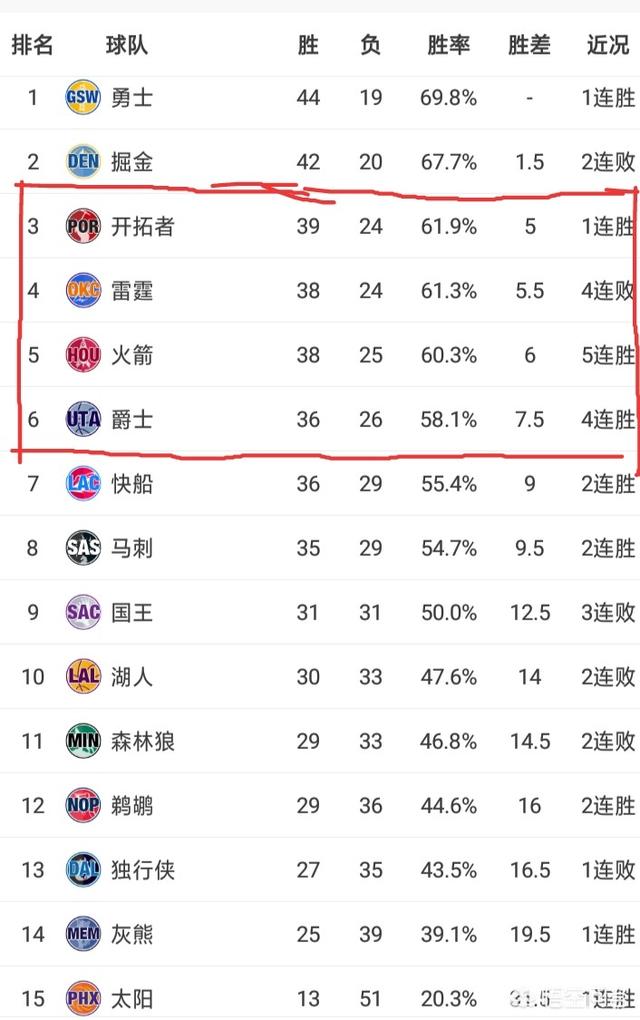The image size is (640, 1020).
Task: Open team name 鹈鹕
Action: point(132,806)
